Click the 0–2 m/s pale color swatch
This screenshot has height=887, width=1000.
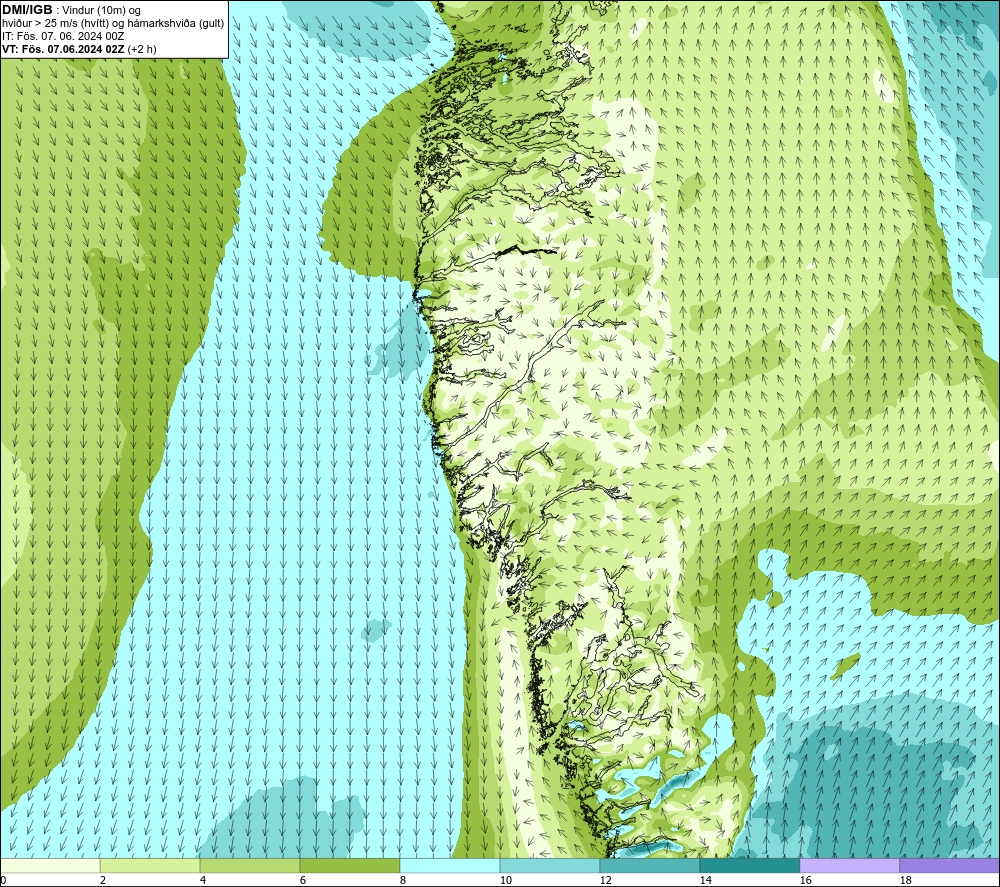click(x=50, y=866)
